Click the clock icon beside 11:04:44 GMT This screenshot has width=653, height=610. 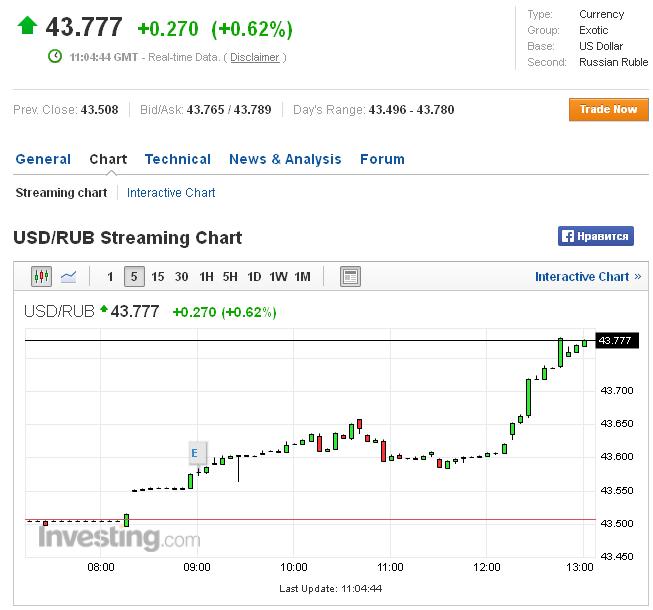point(55,56)
